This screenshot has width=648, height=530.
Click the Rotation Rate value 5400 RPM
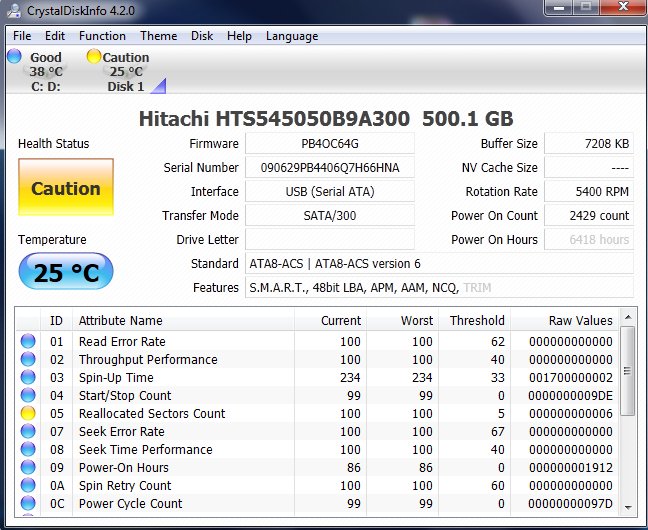point(588,191)
